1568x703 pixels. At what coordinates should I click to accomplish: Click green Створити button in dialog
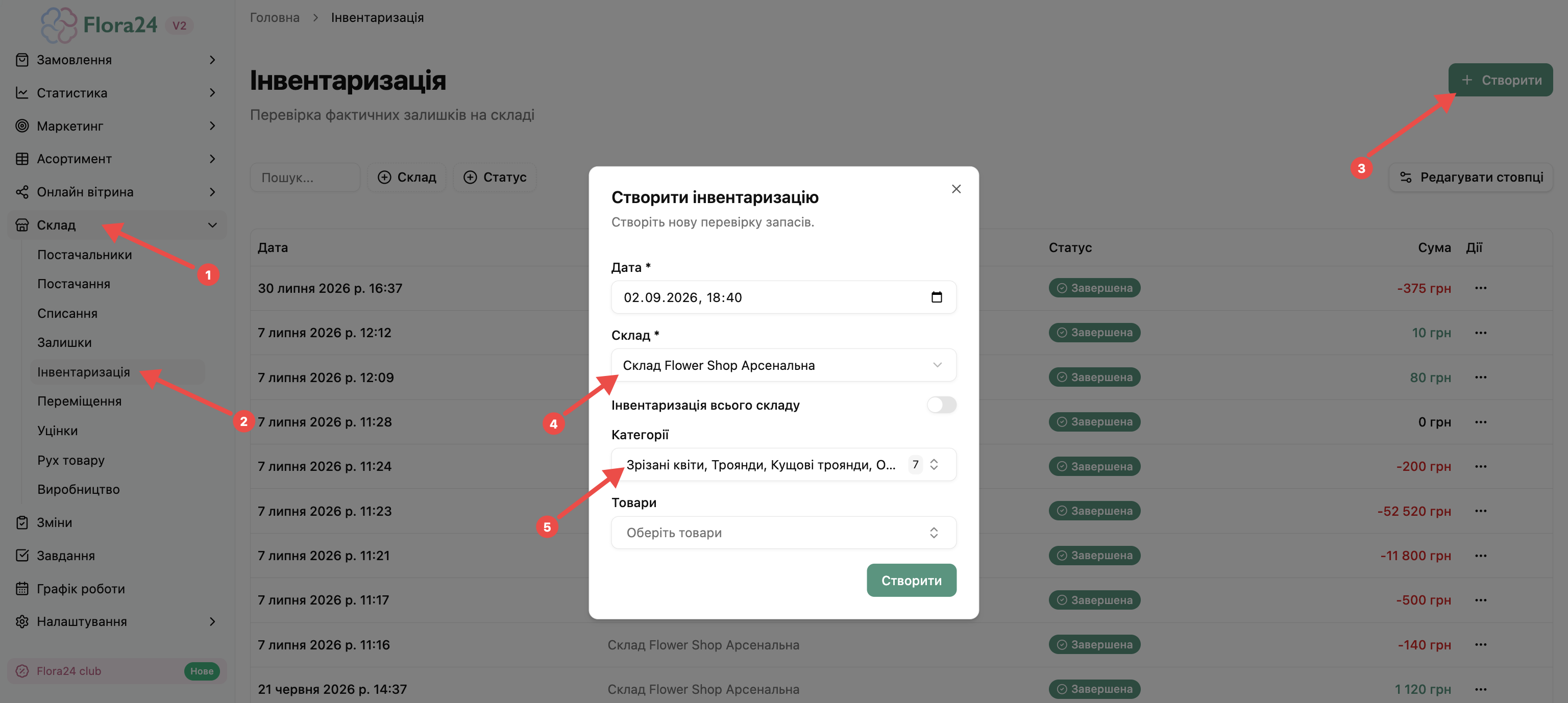(x=911, y=581)
